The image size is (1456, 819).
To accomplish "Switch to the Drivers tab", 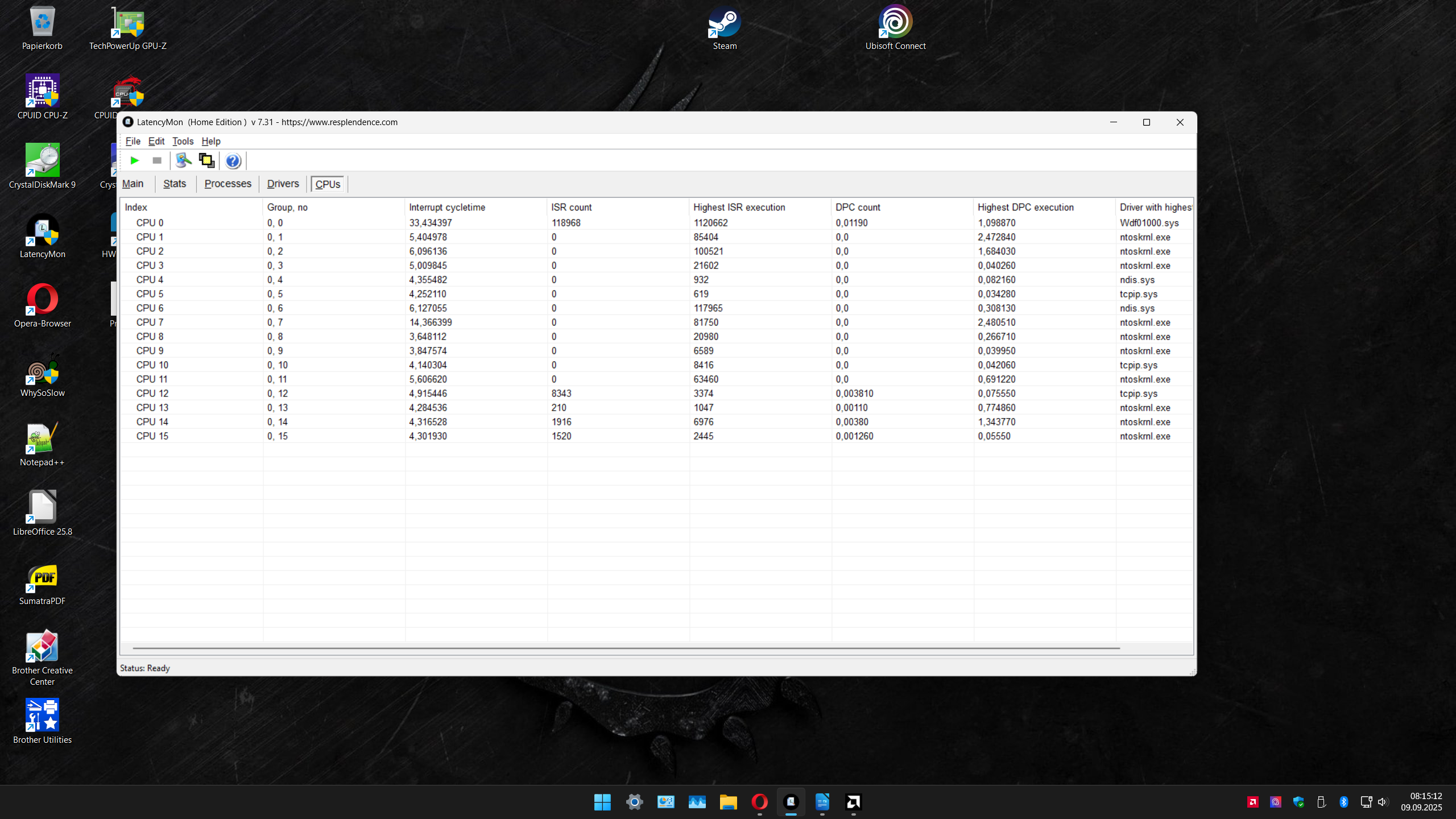I will pyautogui.click(x=283, y=184).
